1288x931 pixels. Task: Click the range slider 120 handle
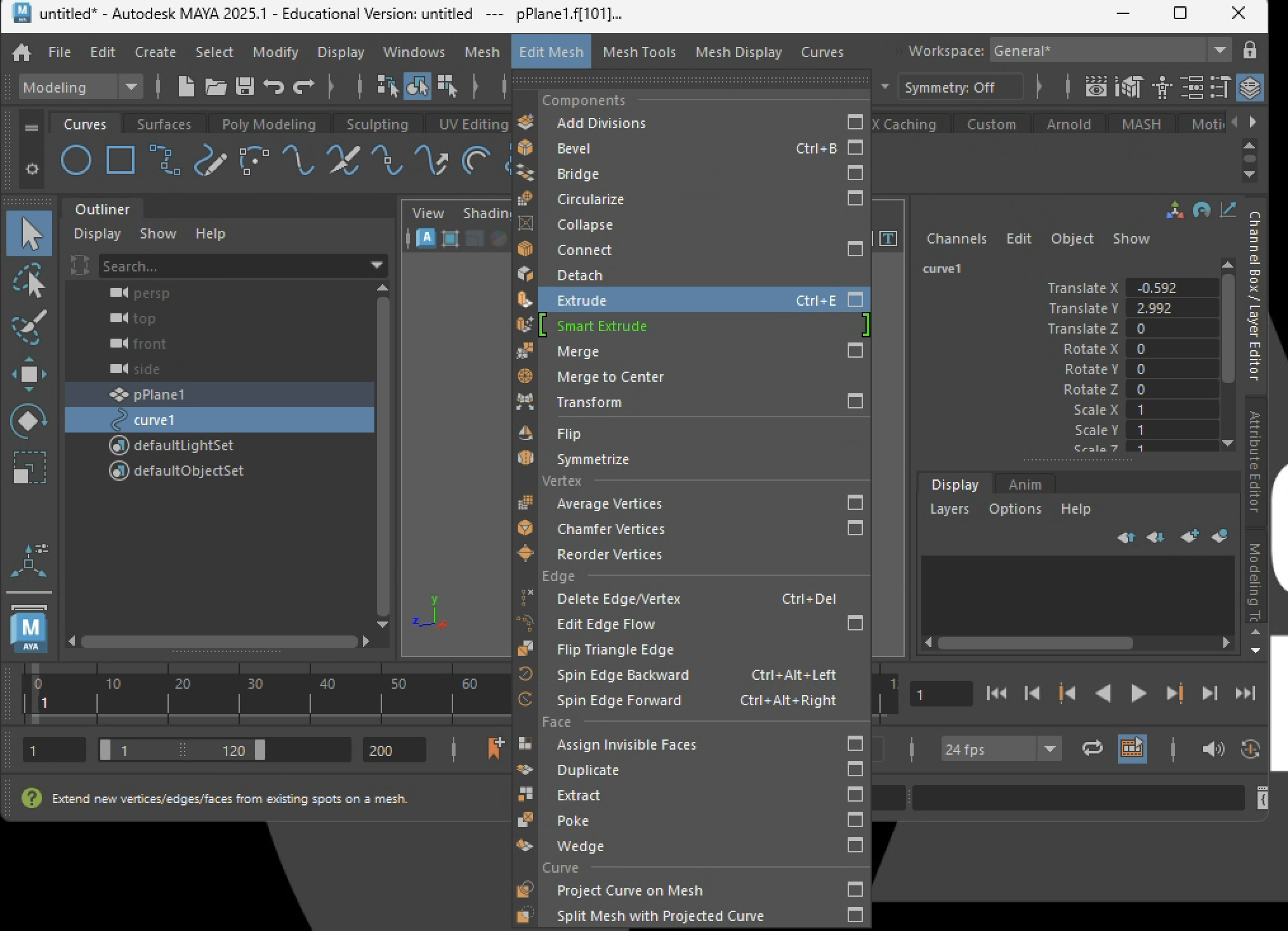[260, 750]
